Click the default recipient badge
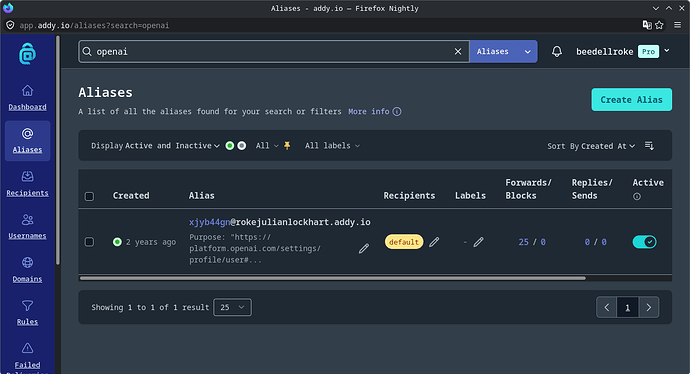The width and height of the screenshot is (690, 374). (404, 242)
